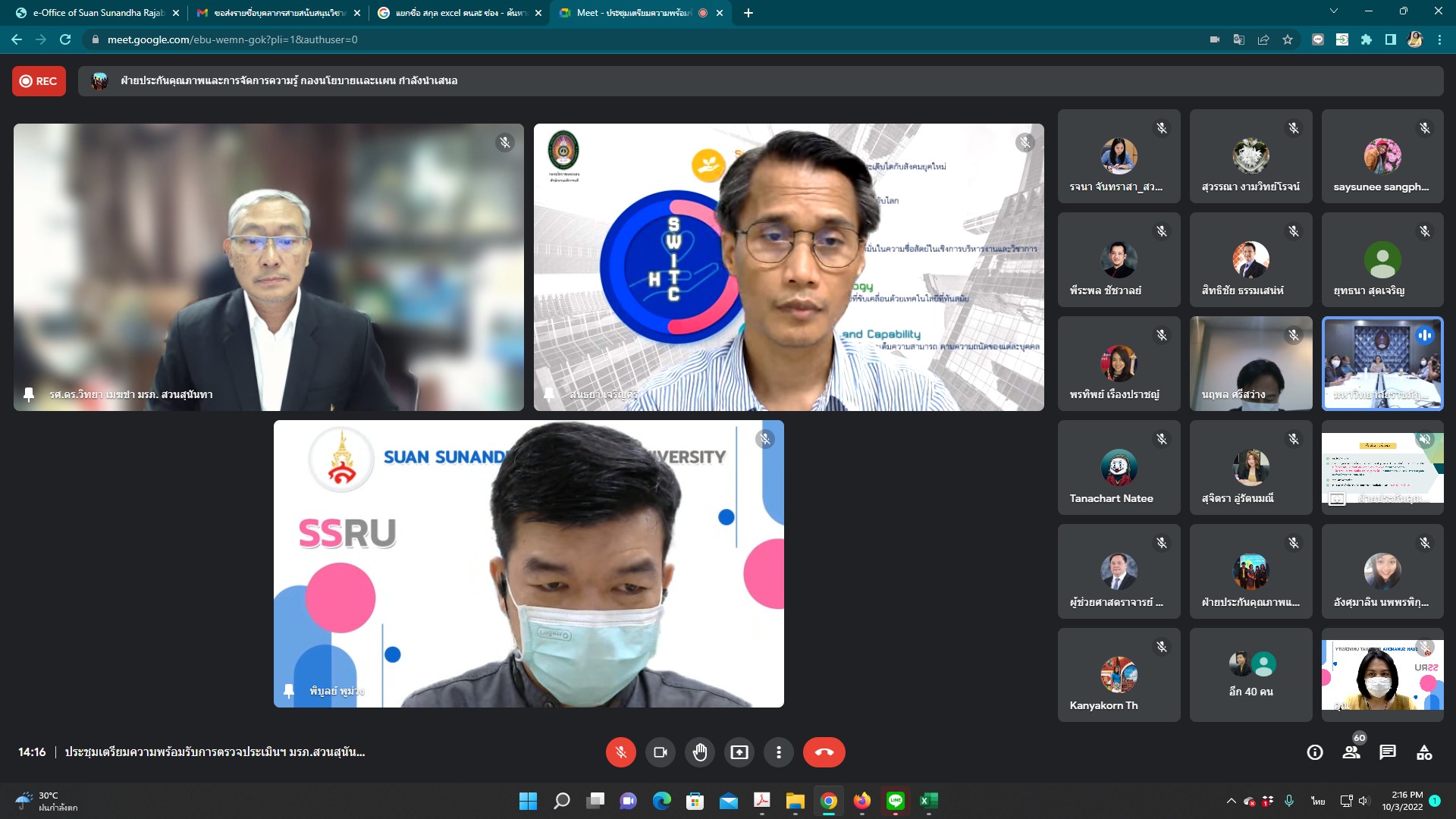Bookmark this page with the star icon

click(x=1288, y=39)
